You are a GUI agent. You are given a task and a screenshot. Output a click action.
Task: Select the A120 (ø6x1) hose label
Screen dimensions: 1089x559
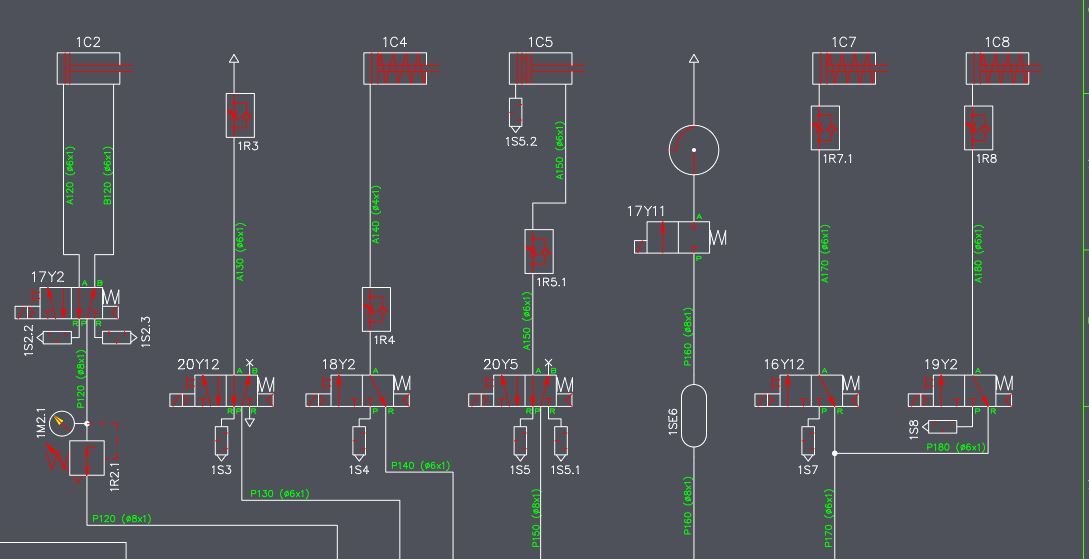point(69,175)
